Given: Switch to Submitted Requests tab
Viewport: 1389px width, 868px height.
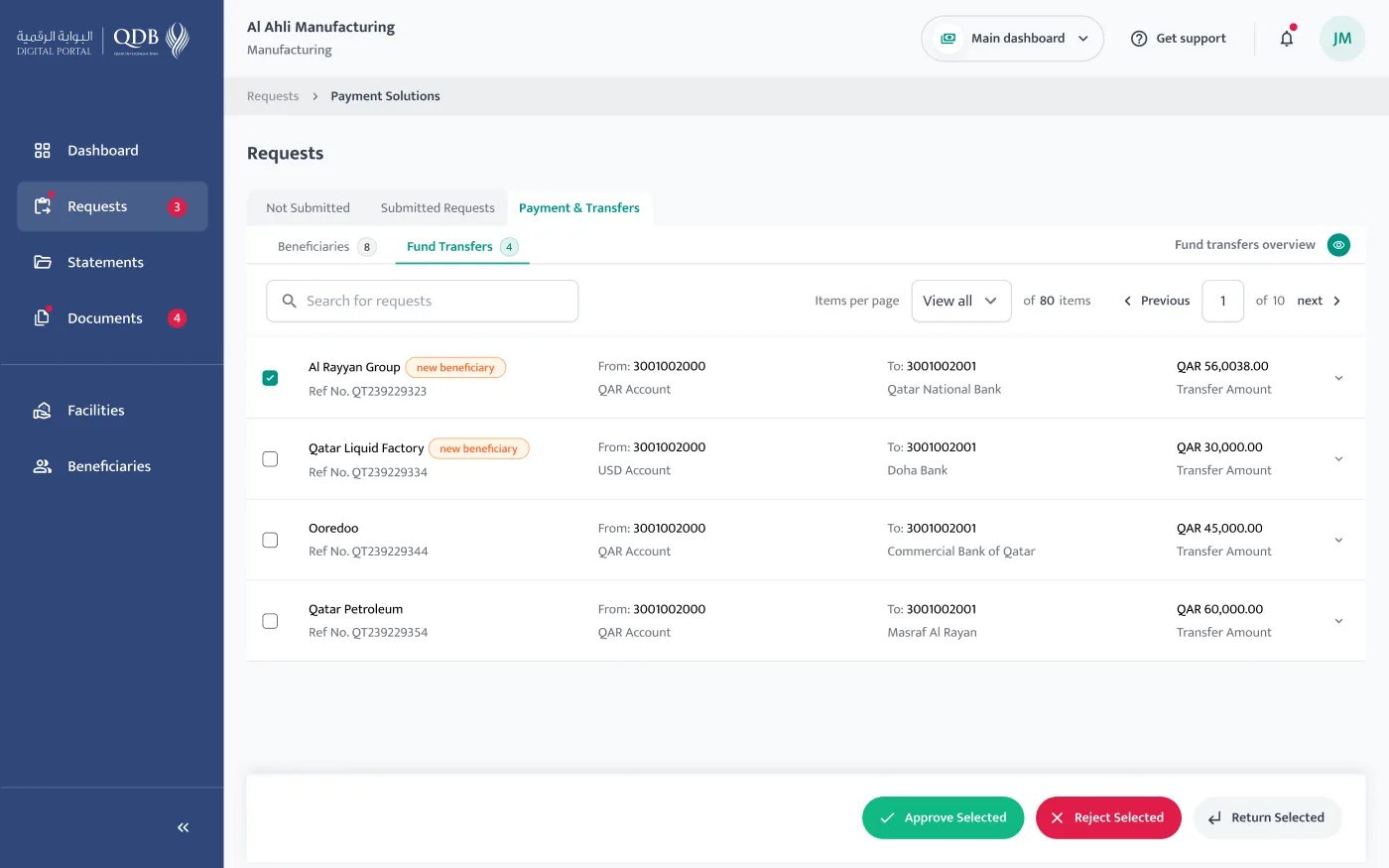Looking at the screenshot, I should pos(438,208).
